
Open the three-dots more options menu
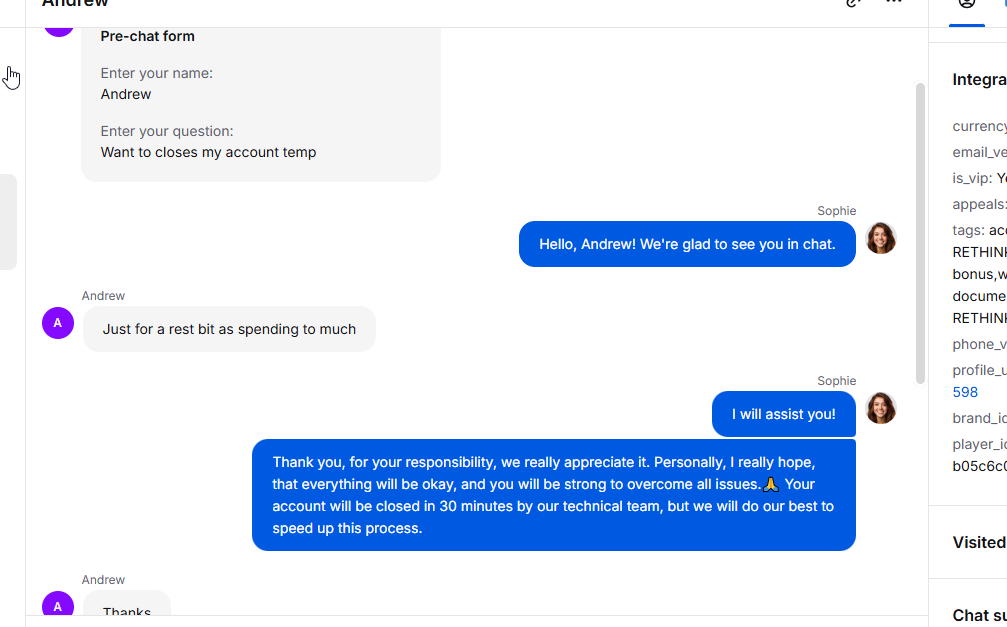894,3
